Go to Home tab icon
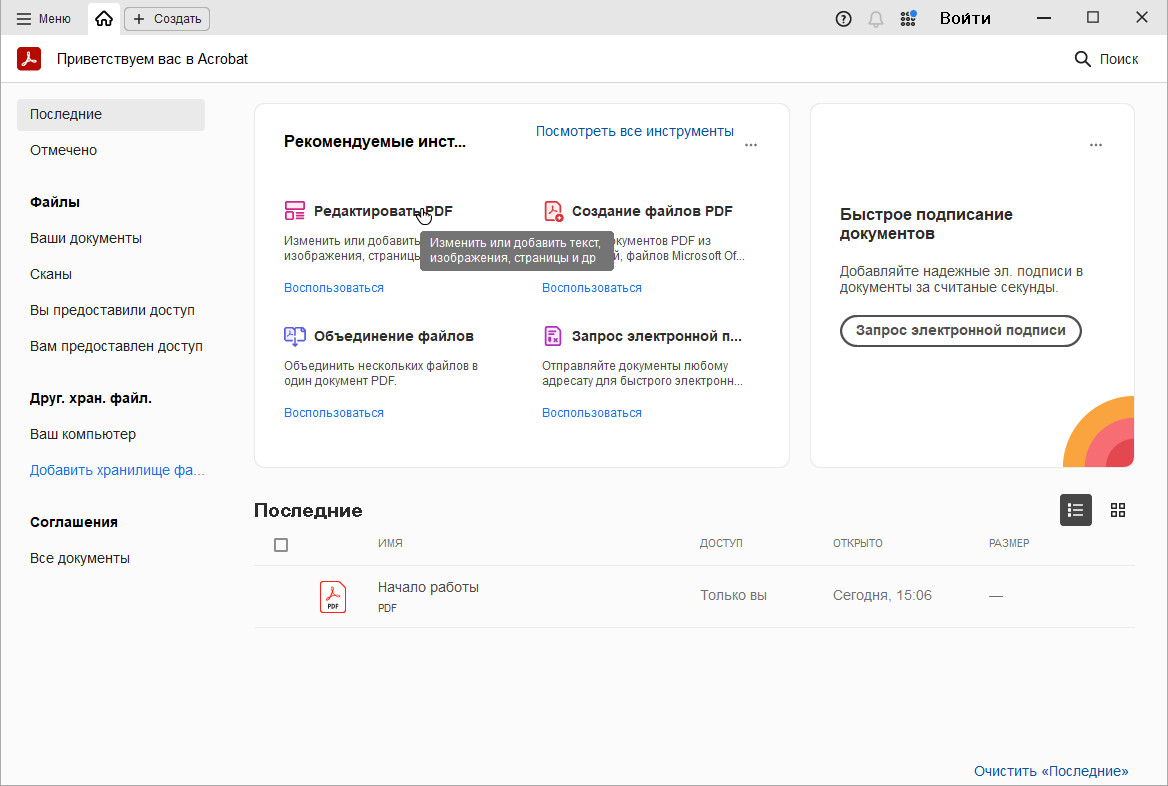 coord(104,19)
